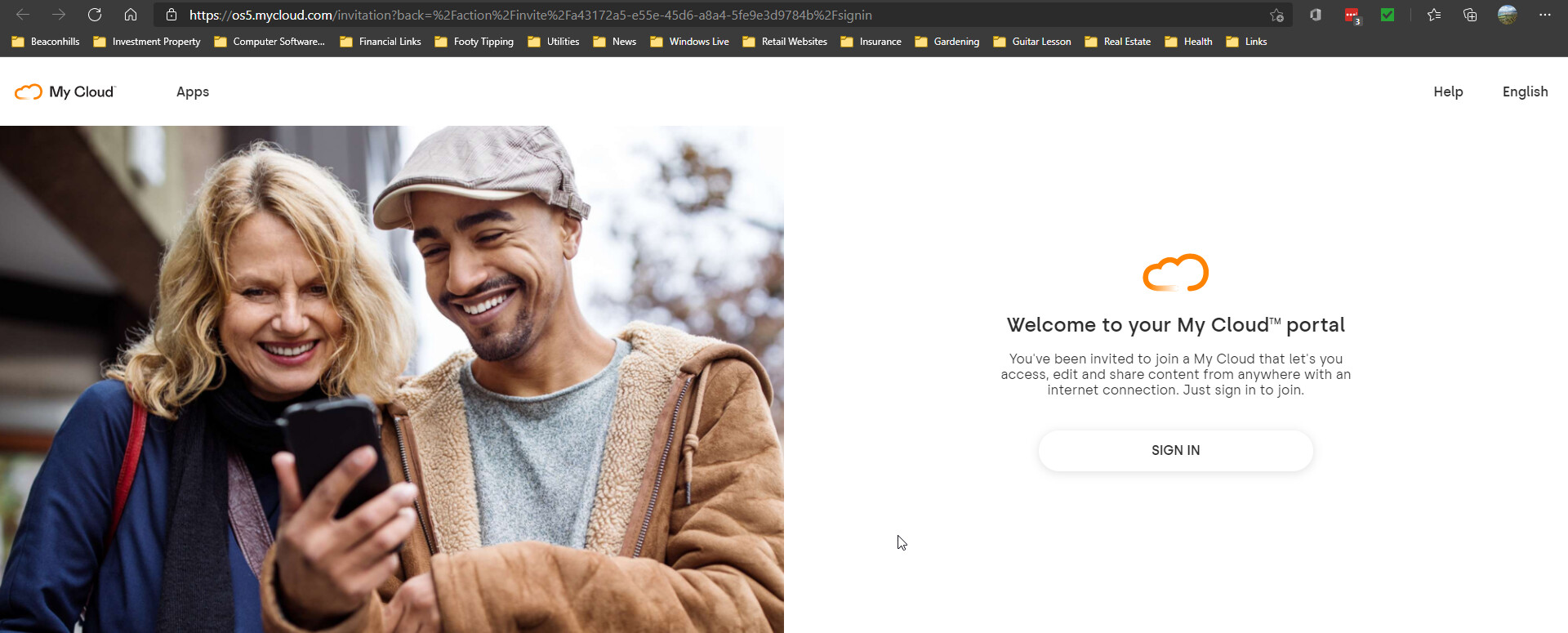
Task: Click the lock site-info icon in address bar
Action: (x=171, y=15)
